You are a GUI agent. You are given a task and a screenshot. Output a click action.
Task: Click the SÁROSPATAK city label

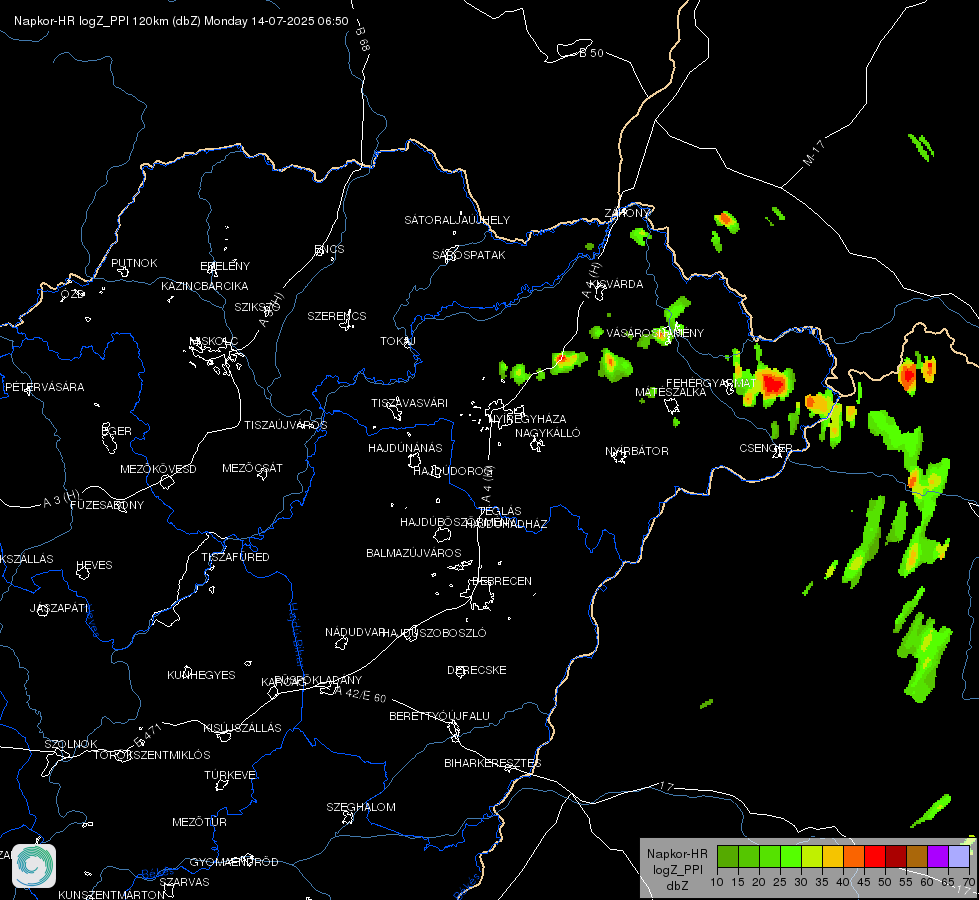pos(469,255)
